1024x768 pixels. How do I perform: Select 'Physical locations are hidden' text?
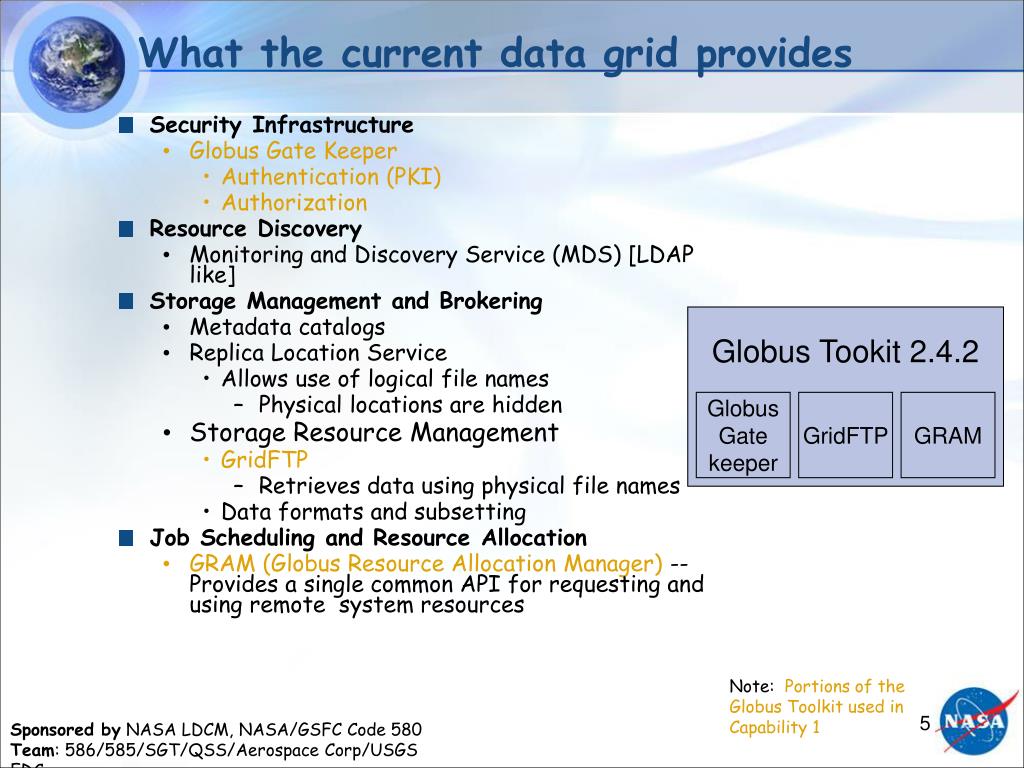click(x=410, y=405)
